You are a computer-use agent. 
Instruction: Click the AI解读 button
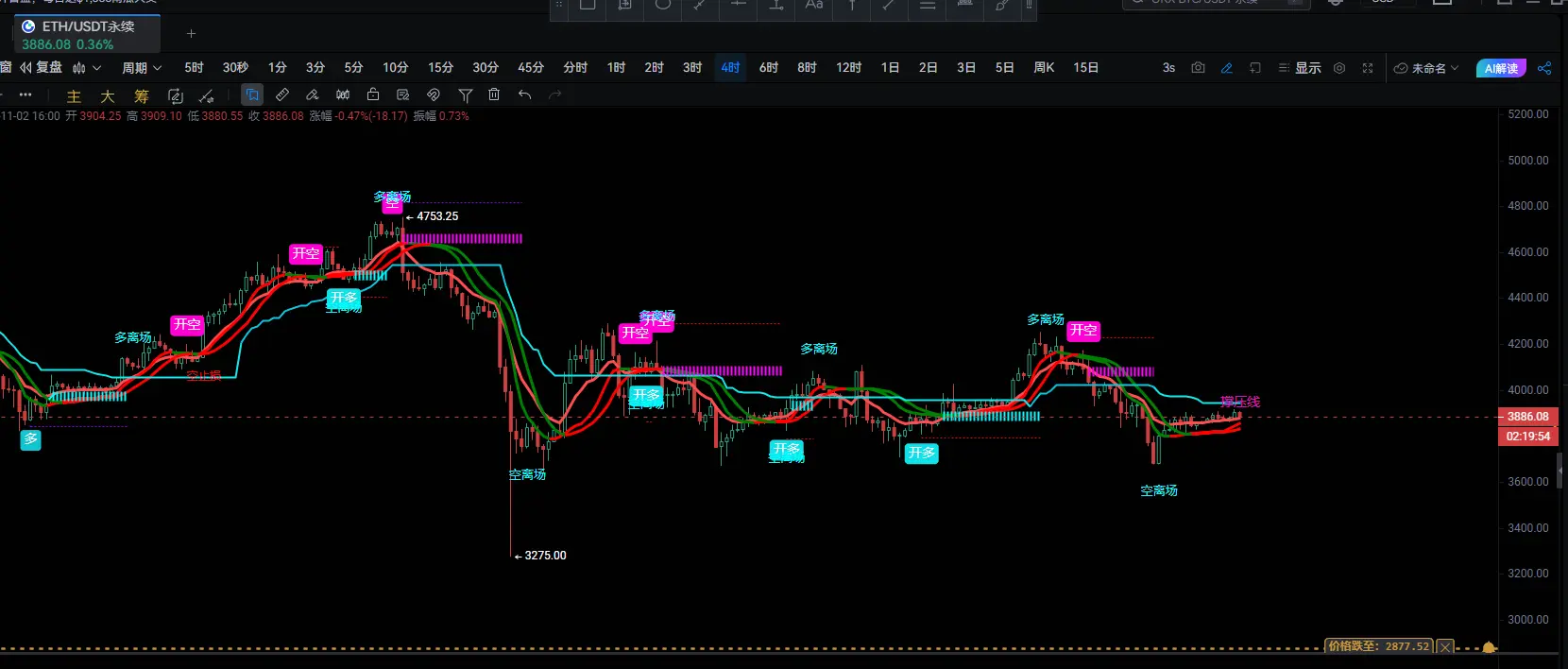1501,68
